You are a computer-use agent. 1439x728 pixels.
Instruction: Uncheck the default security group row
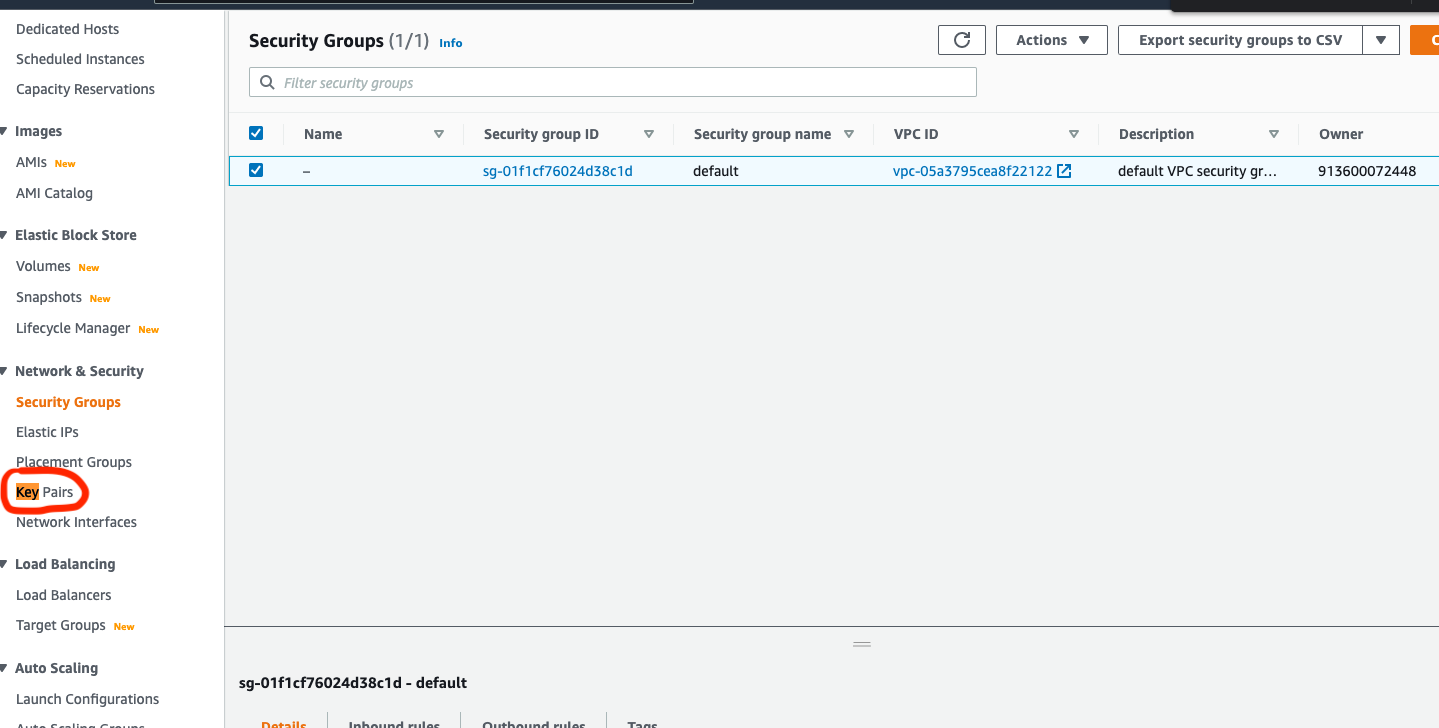tap(256, 170)
